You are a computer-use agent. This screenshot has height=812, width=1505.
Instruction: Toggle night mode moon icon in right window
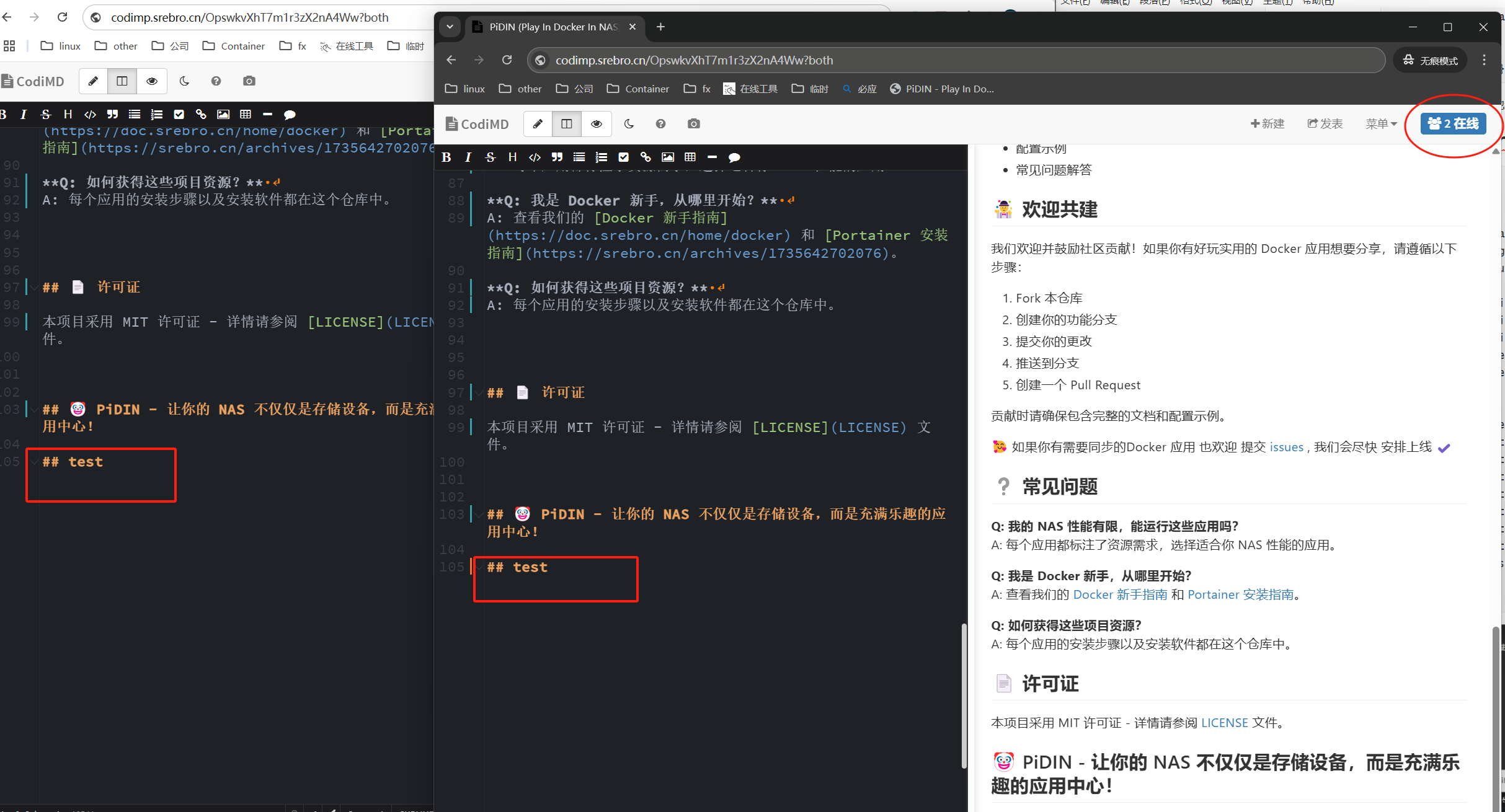click(629, 124)
